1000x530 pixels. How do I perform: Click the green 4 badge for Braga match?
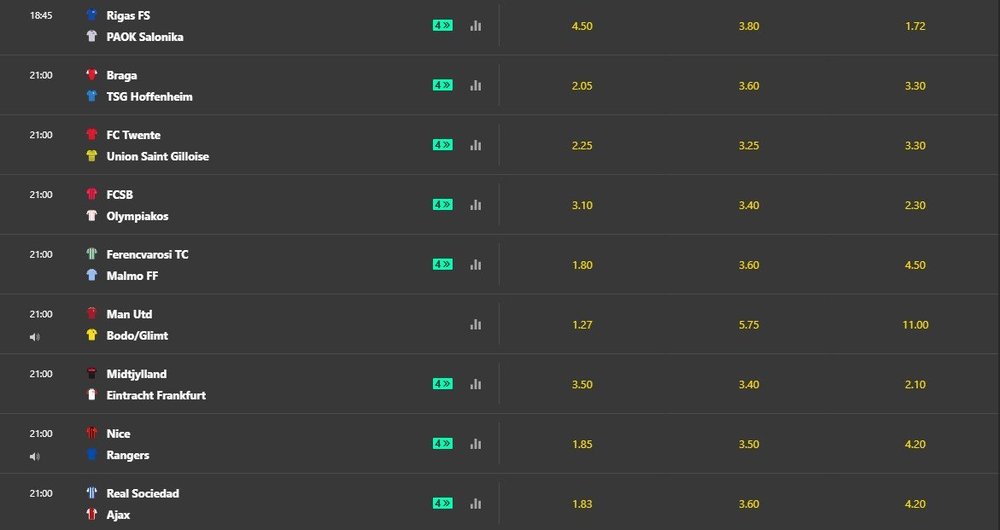coord(443,85)
